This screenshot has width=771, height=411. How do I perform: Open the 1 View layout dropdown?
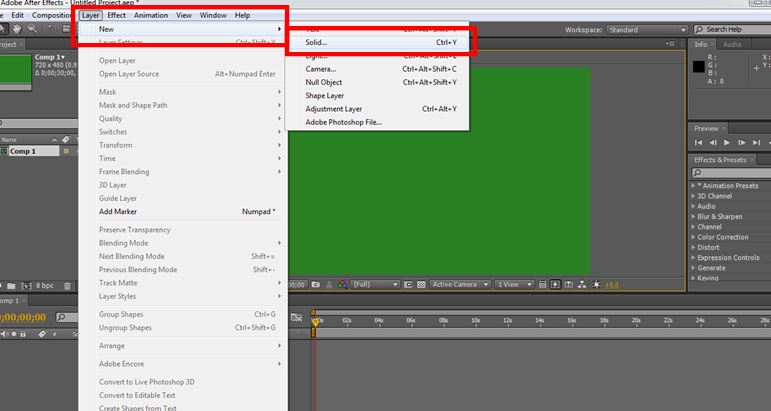coord(514,285)
